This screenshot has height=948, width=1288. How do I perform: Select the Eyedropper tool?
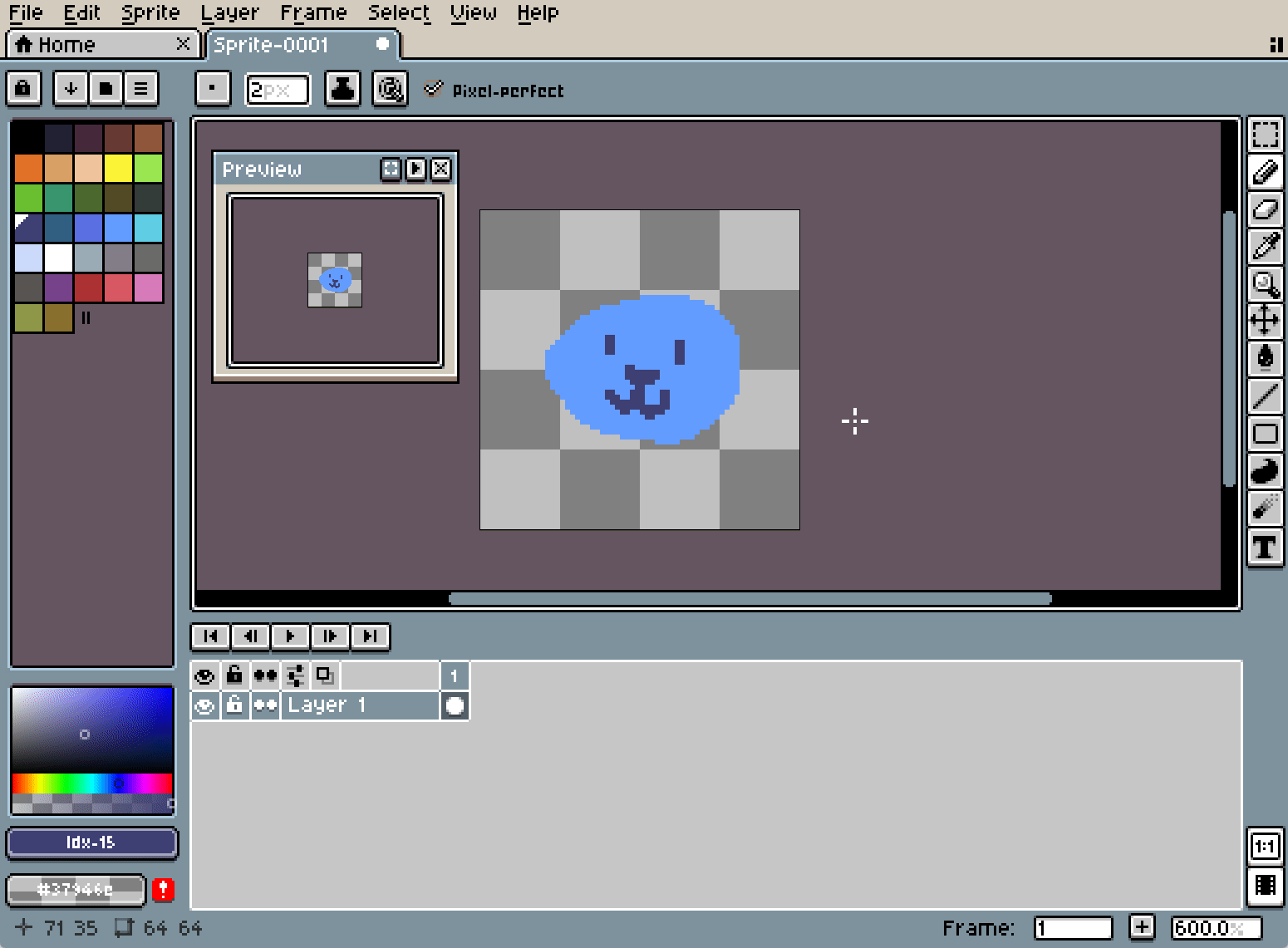click(1265, 247)
